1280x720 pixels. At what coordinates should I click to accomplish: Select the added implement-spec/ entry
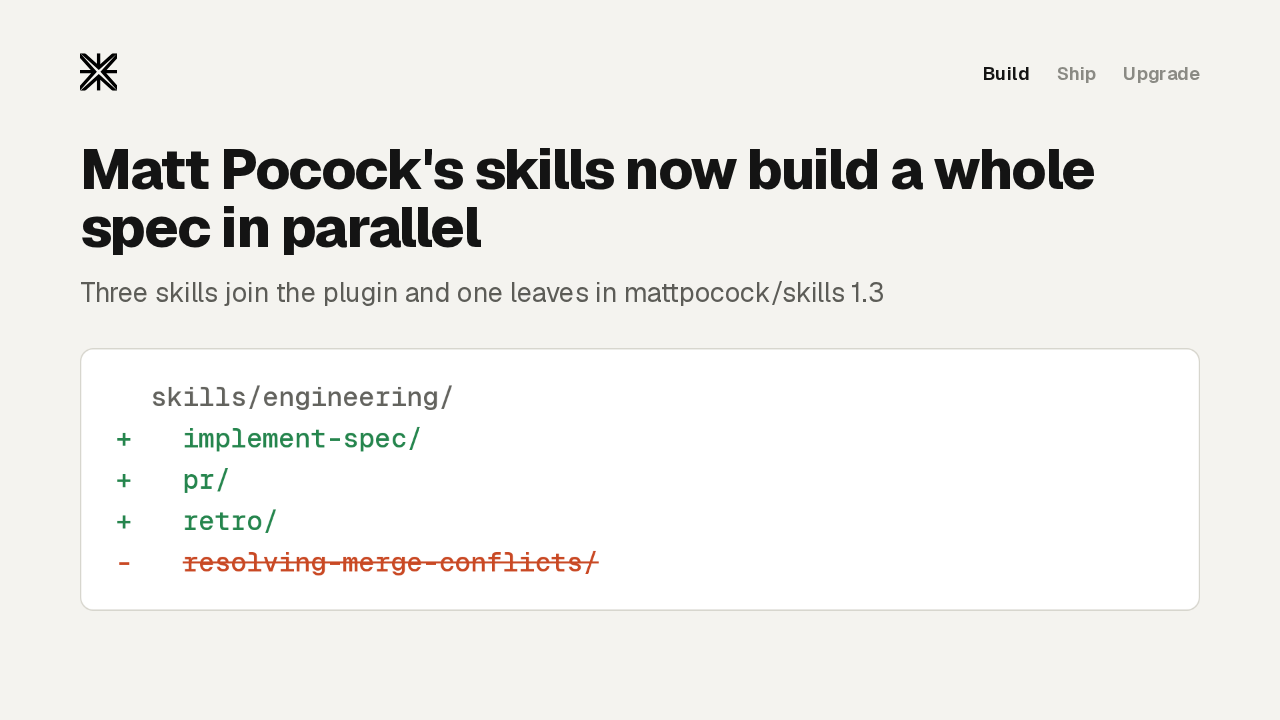302,439
